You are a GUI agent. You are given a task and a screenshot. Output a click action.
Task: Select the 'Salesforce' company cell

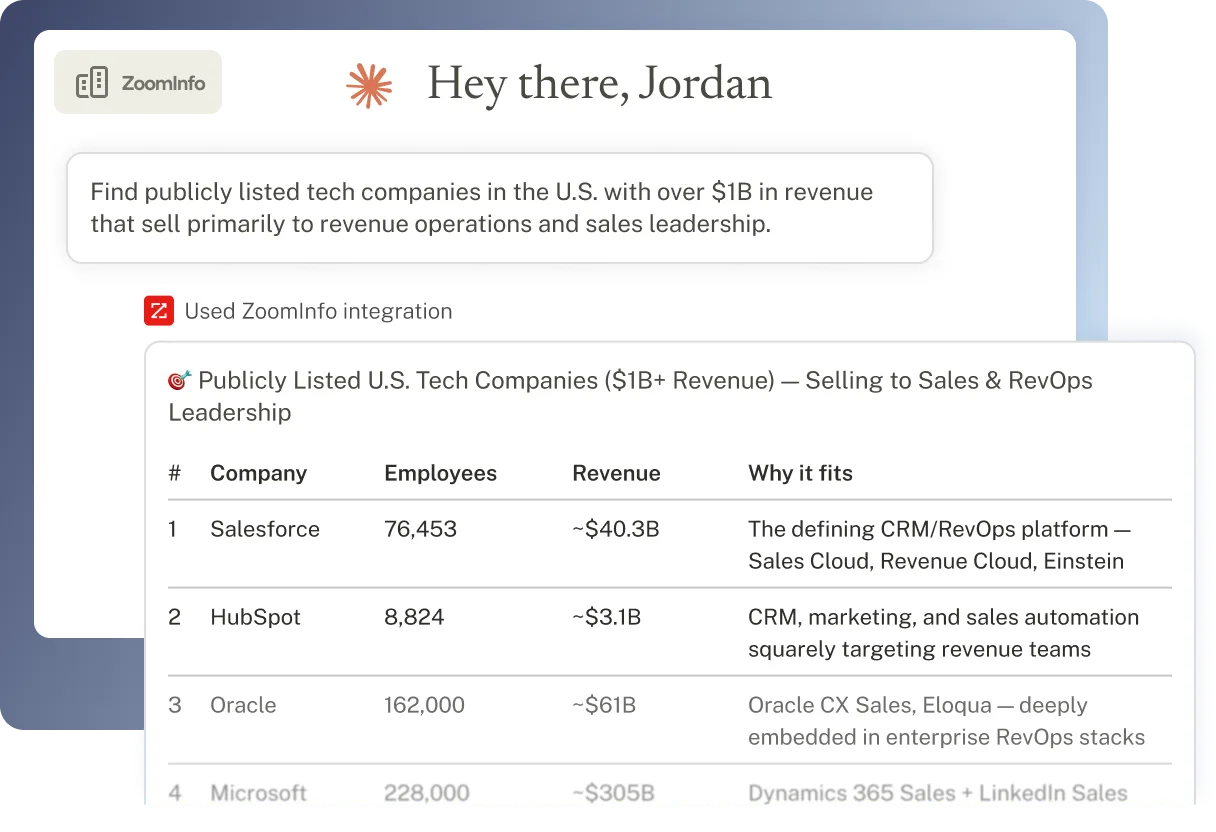click(x=265, y=529)
